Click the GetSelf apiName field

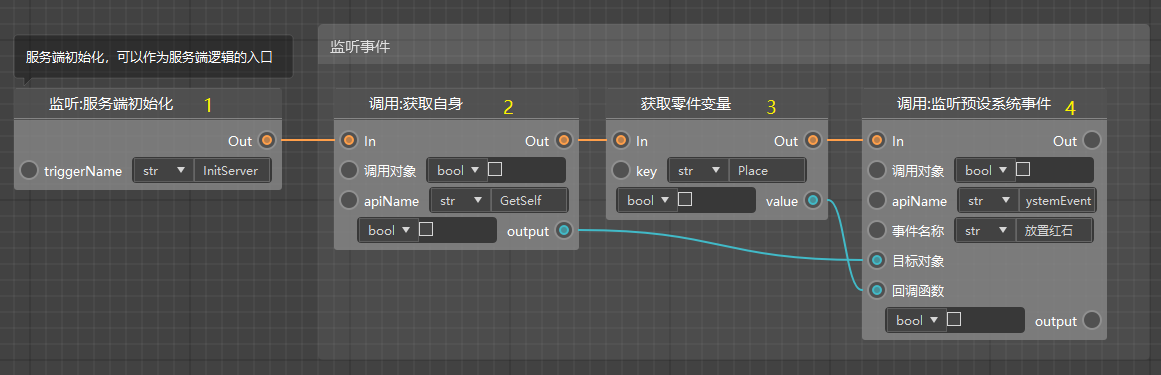pyautogui.click(x=529, y=200)
